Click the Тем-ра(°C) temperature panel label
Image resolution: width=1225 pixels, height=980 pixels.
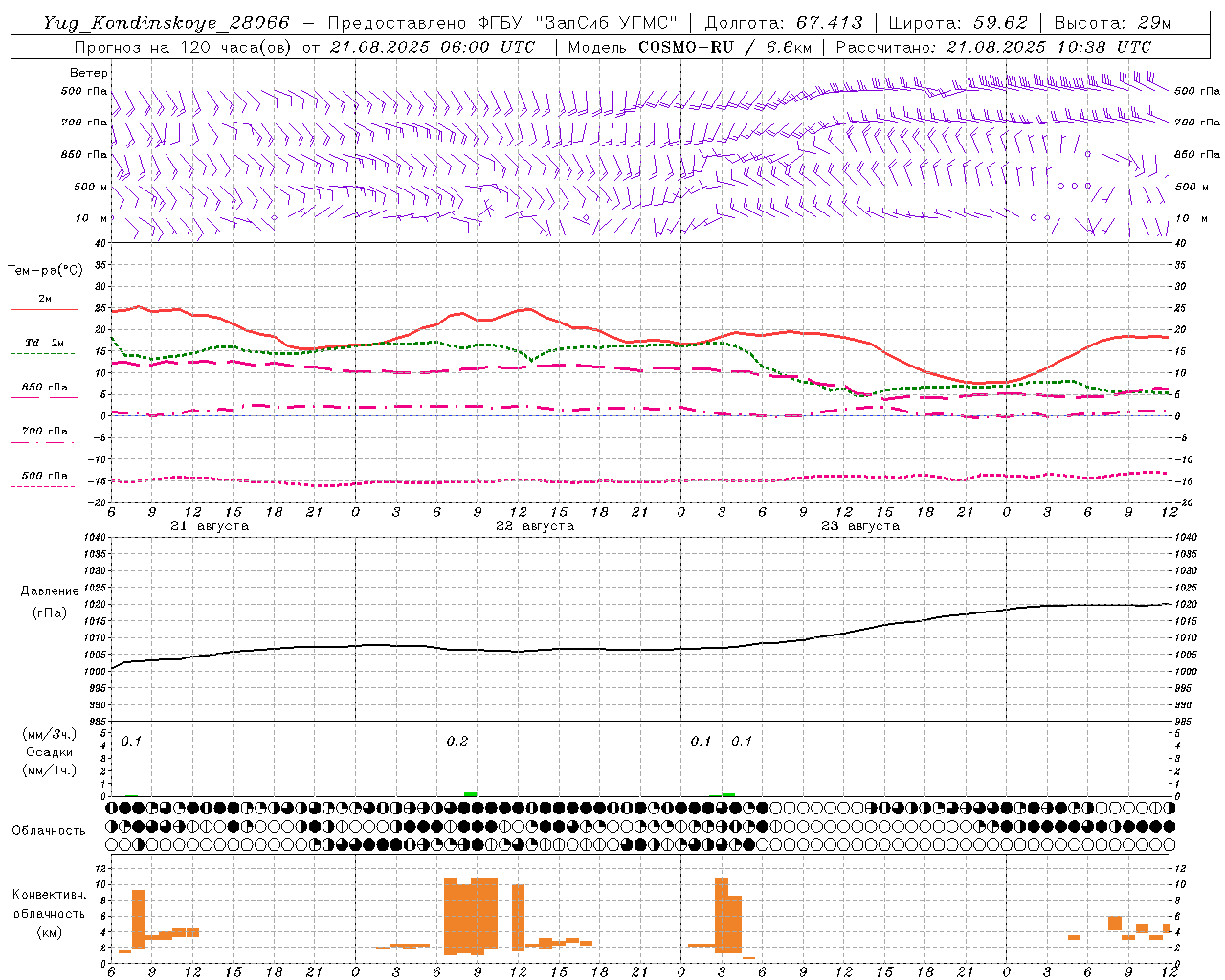pos(45,271)
